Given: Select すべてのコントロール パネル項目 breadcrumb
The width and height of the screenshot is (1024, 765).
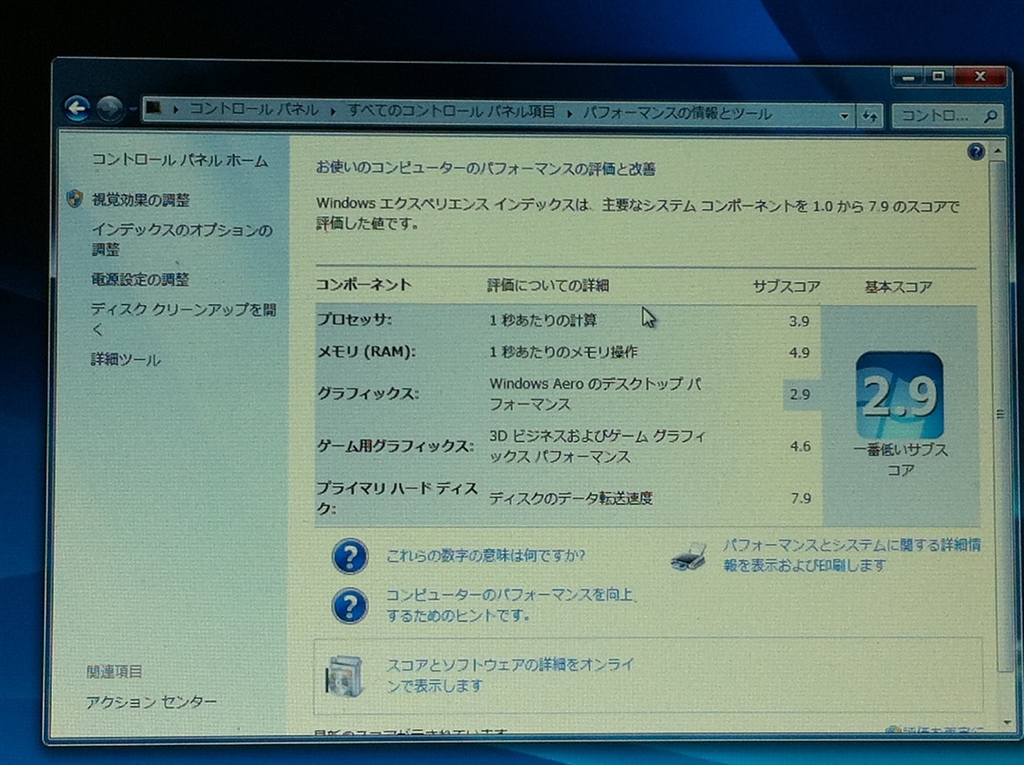Looking at the screenshot, I should tap(451, 112).
